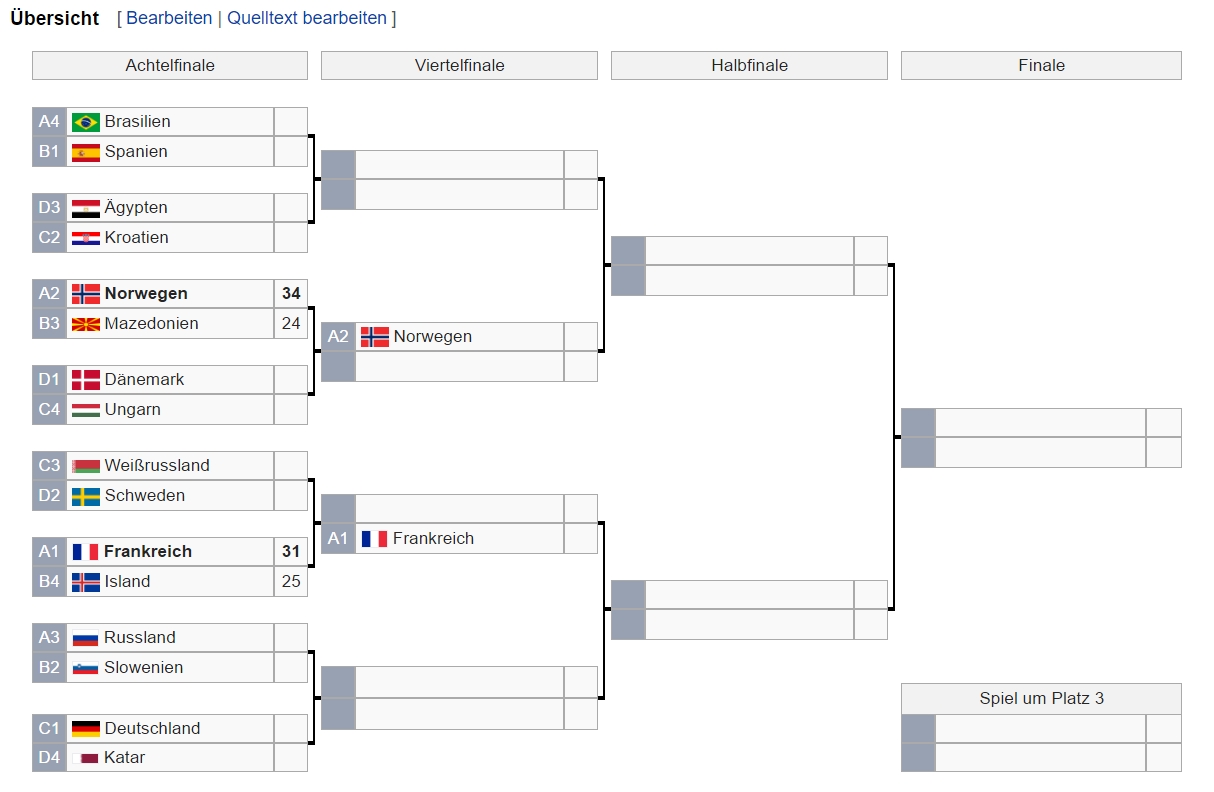Click the Spiel um Platz 3 header

point(1041,699)
